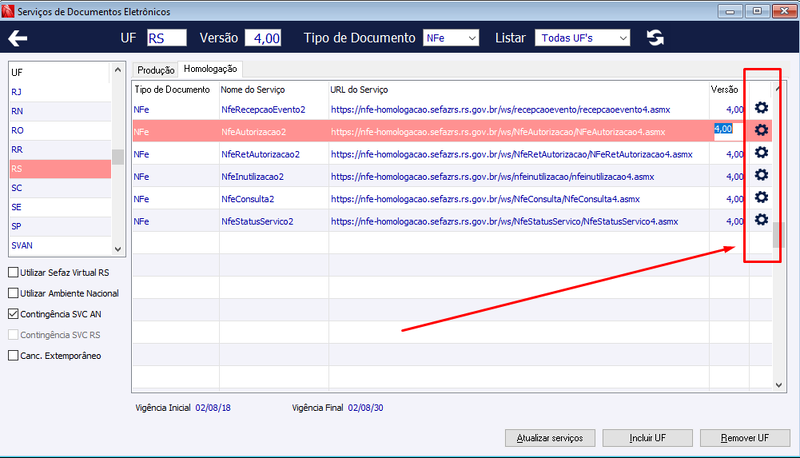800x458 pixels.
Task: Select RS in the UF list
Action: pos(60,169)
